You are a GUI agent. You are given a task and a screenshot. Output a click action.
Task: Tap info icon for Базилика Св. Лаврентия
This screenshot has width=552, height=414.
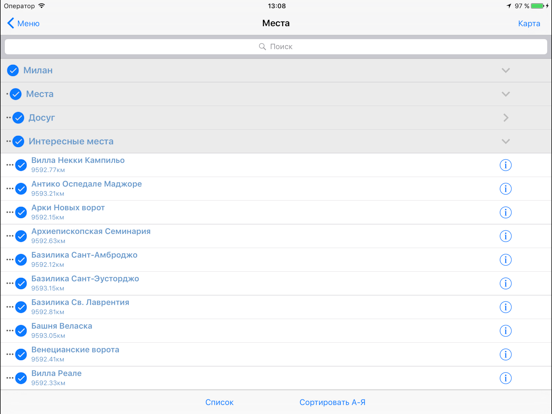pyautogui.click(x=506, y=307)
